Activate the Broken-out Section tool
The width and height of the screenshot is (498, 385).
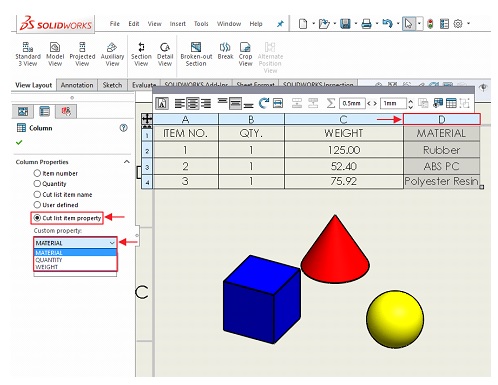click(196, 54)
